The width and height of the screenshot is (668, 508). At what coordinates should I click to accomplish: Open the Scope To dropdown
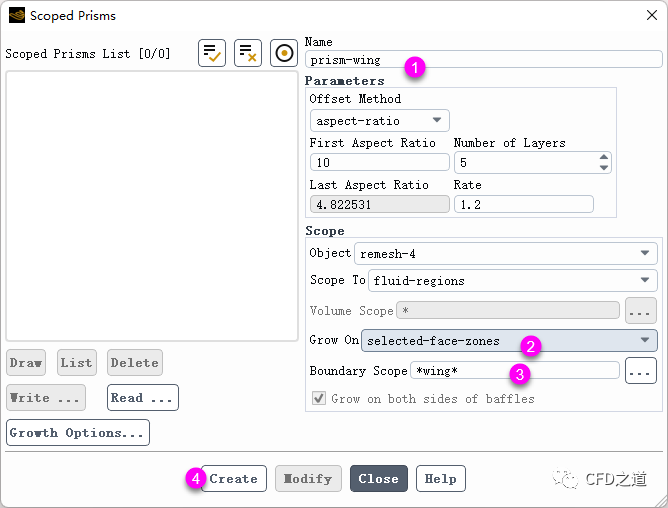click(x=512, y=281)
